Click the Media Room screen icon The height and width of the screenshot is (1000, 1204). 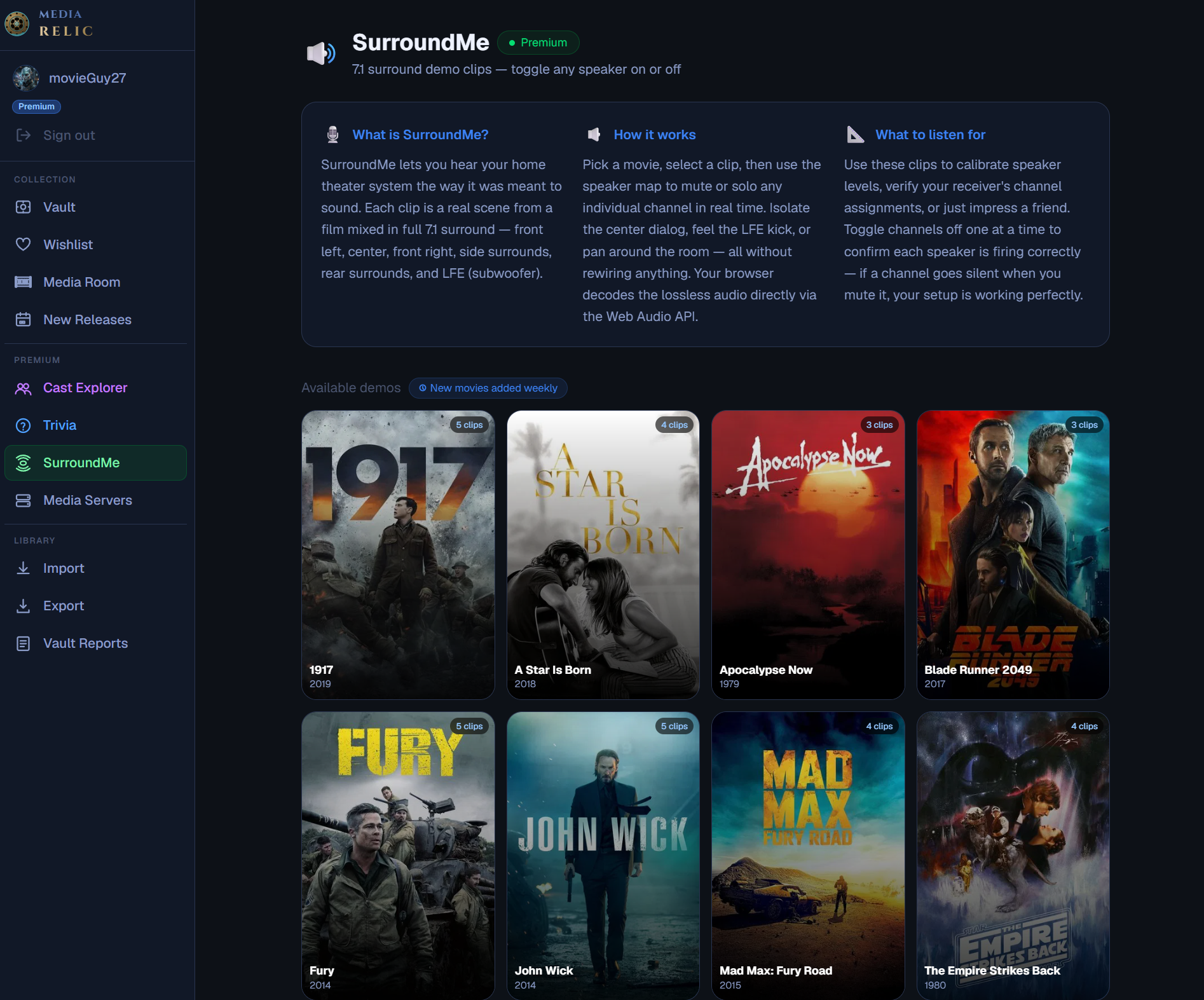pyautogui.click(x=24, y=282)
